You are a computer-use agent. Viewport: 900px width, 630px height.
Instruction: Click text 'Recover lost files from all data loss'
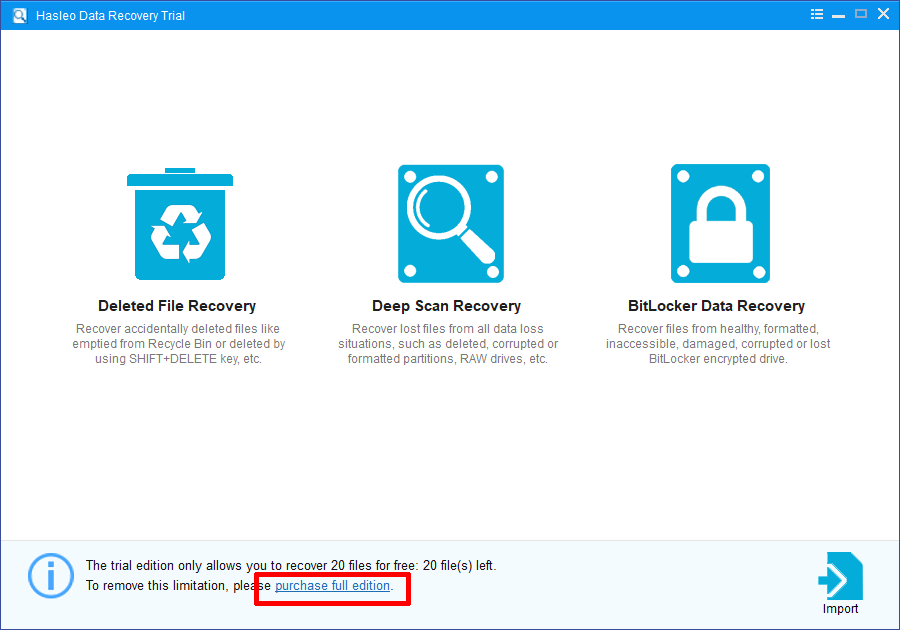[448, 329]
